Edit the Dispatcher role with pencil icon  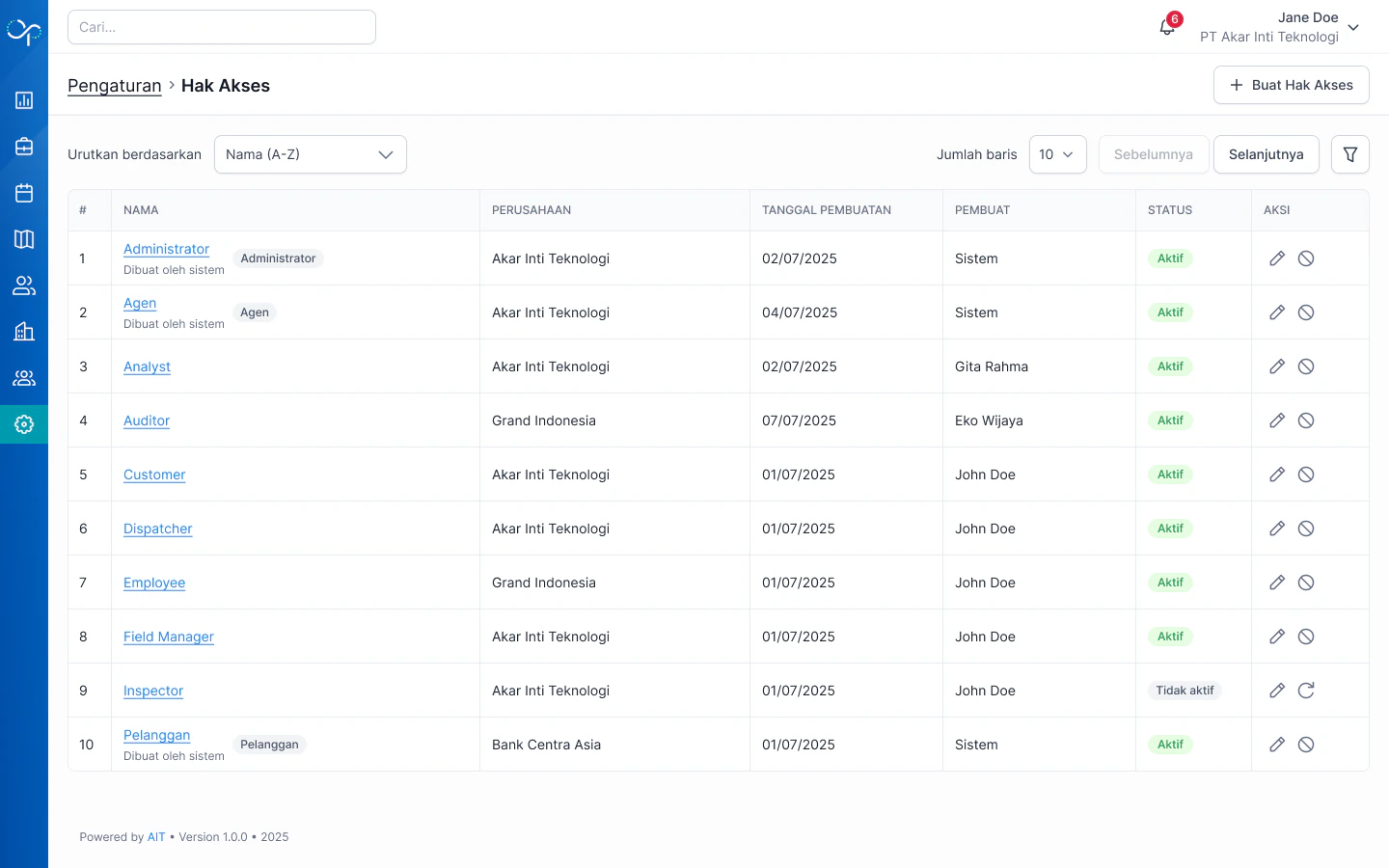coord(1277,529)
